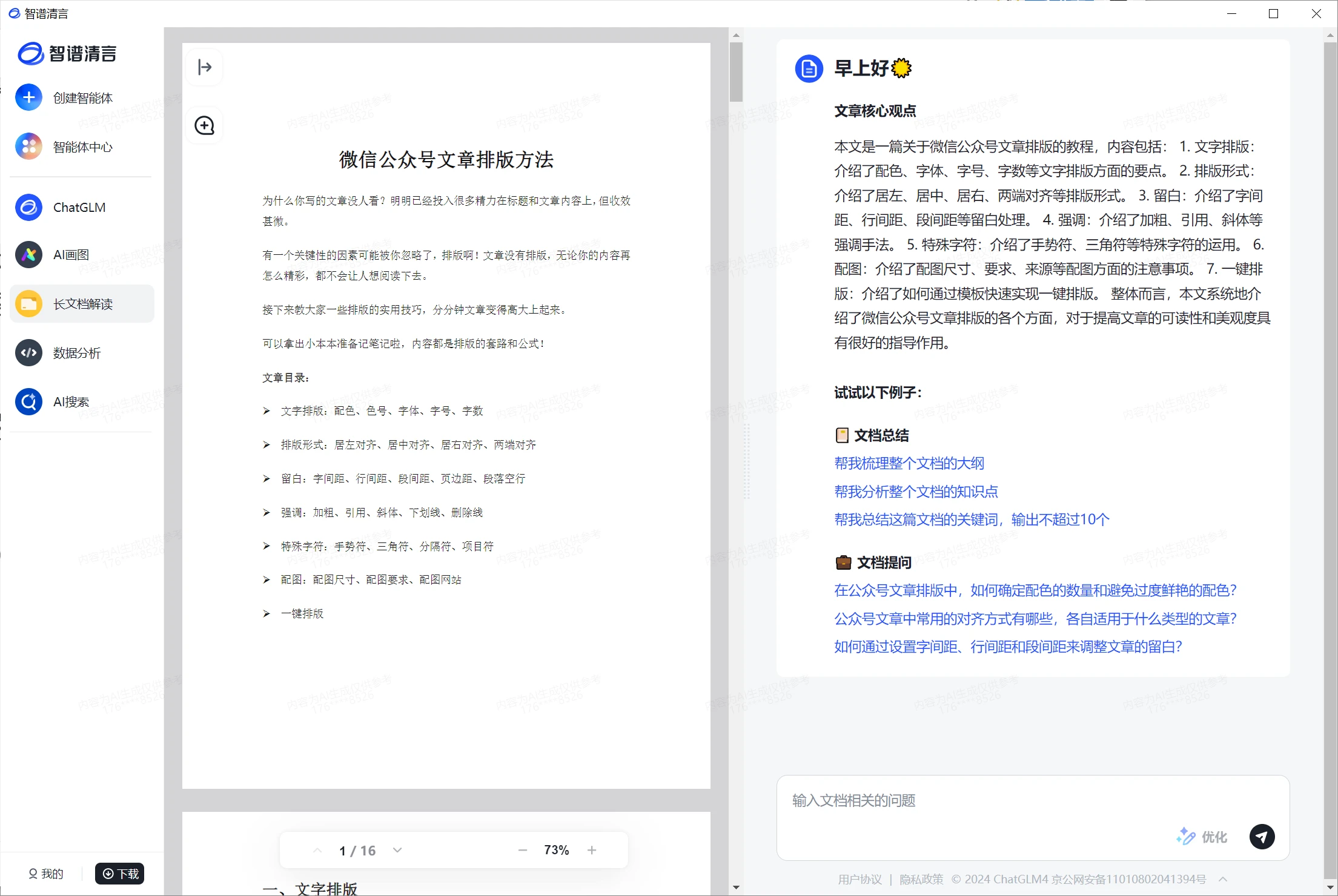Click the page number 1 / 16 field
This screenshot has height=896, width=1338.
[x=357, y=851]
